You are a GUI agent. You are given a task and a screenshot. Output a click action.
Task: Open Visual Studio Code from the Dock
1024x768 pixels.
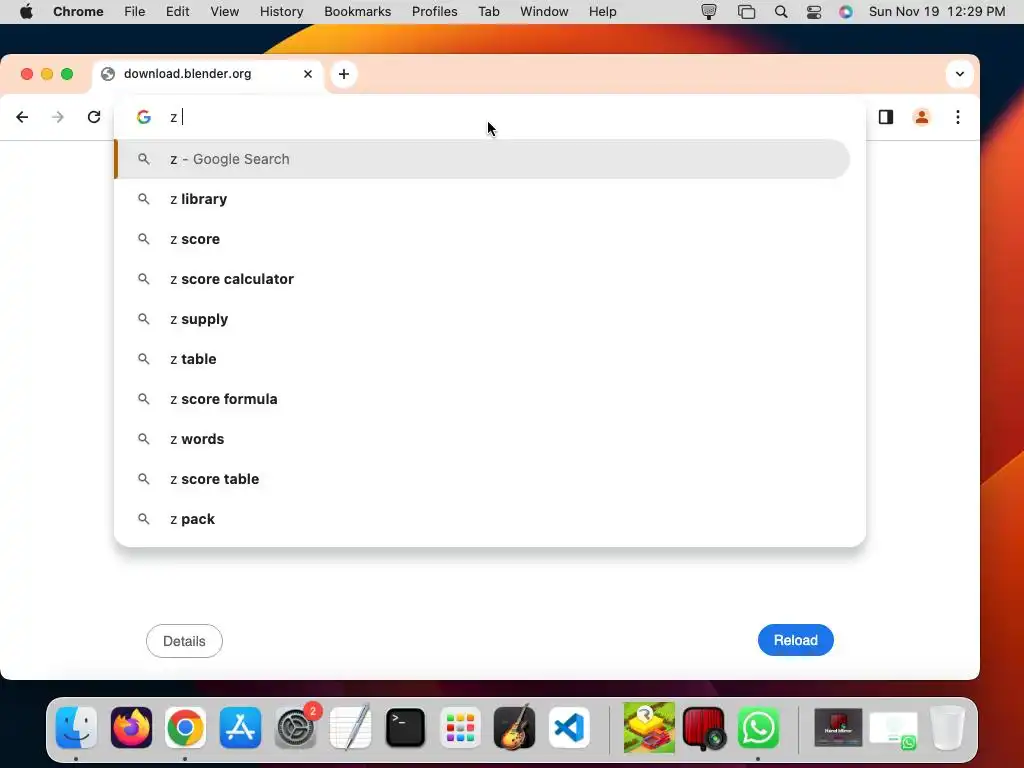[x=569, y=728]
